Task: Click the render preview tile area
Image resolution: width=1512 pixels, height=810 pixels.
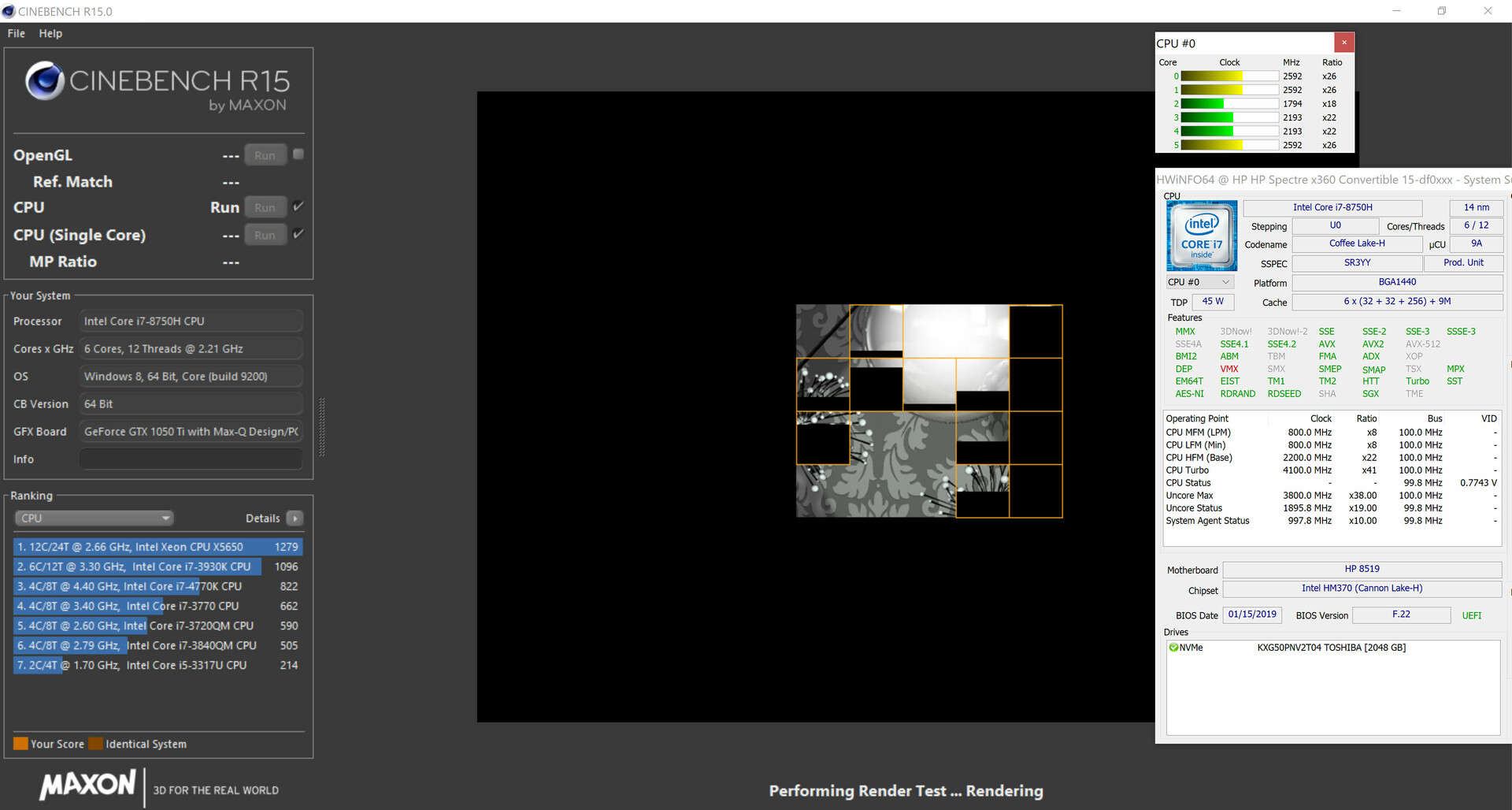Action: tap(929, 411)
